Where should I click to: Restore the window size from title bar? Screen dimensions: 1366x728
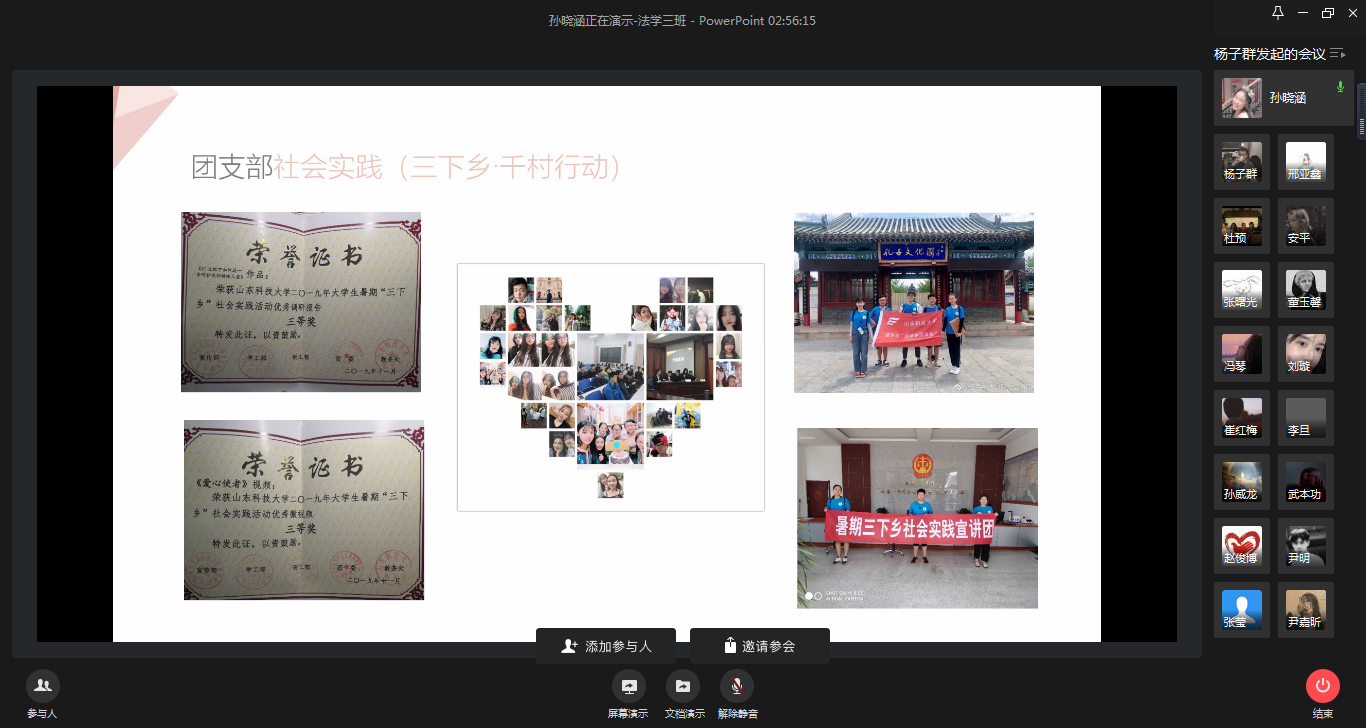click(x=1327, y=13)
